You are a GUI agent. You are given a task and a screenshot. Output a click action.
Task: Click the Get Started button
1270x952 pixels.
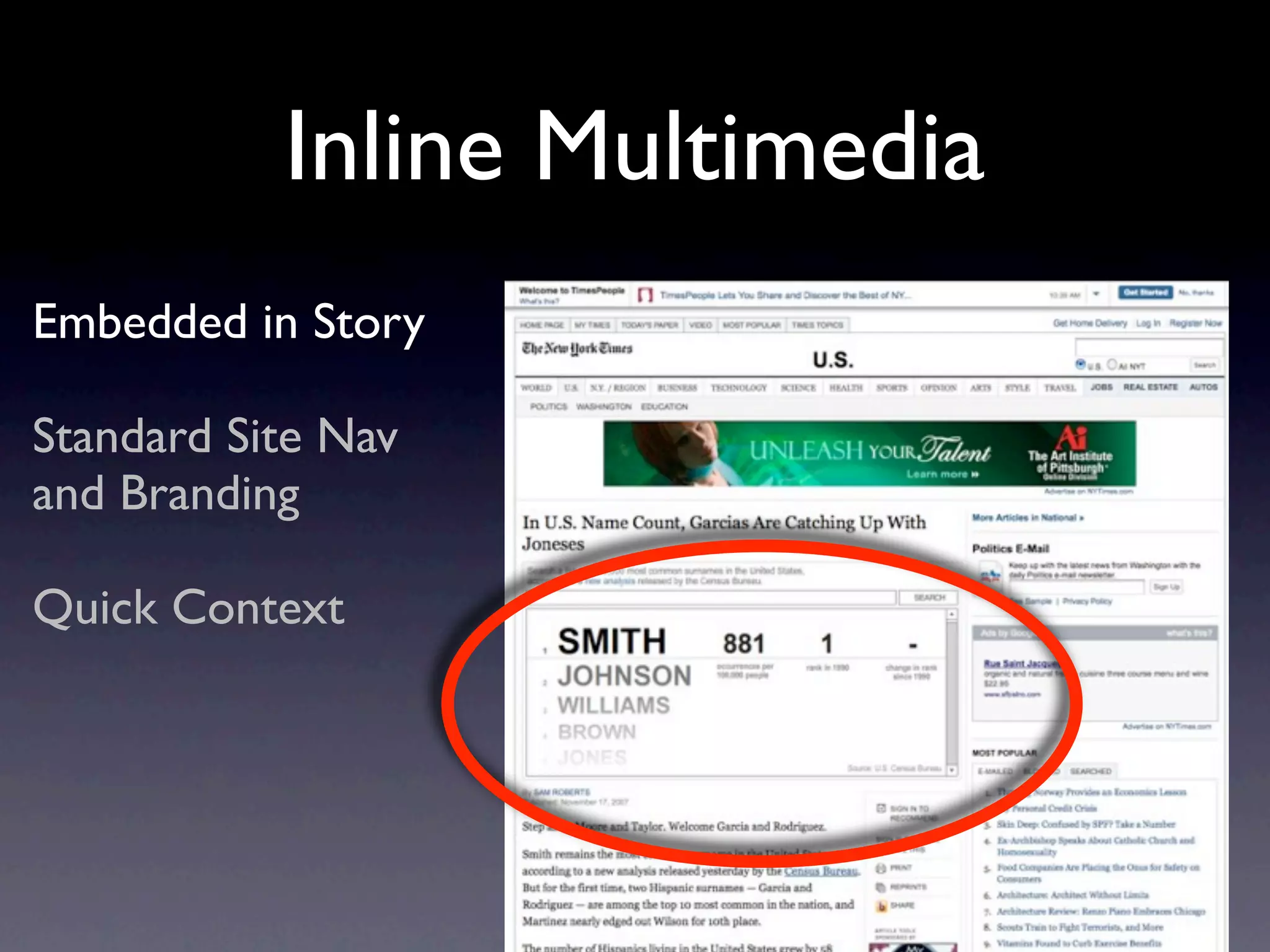[x=1145, y=292]
